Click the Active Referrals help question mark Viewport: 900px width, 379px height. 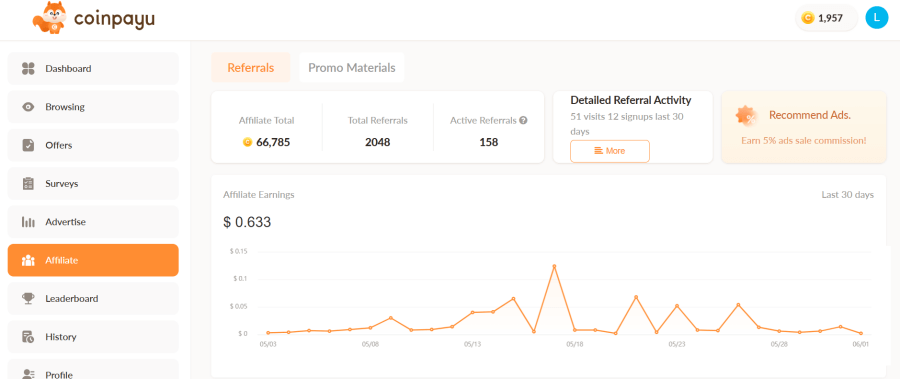523,121
